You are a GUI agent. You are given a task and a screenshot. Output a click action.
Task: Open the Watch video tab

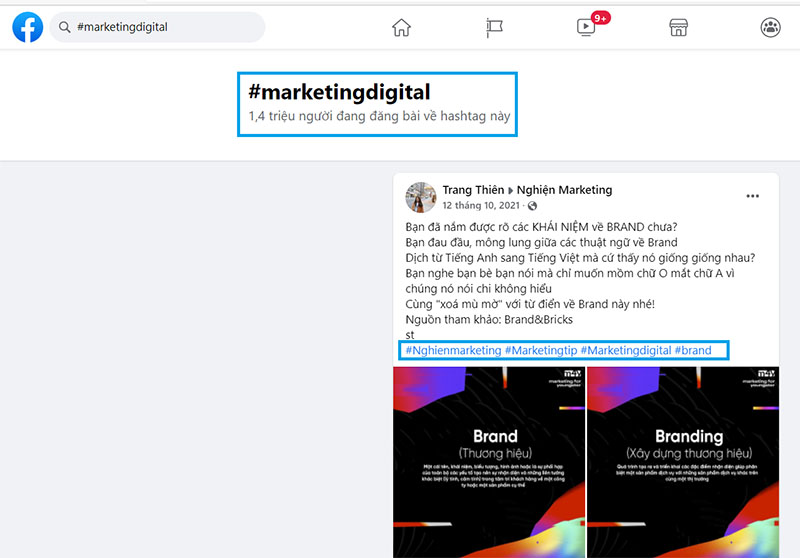click(x=586, y=27)
